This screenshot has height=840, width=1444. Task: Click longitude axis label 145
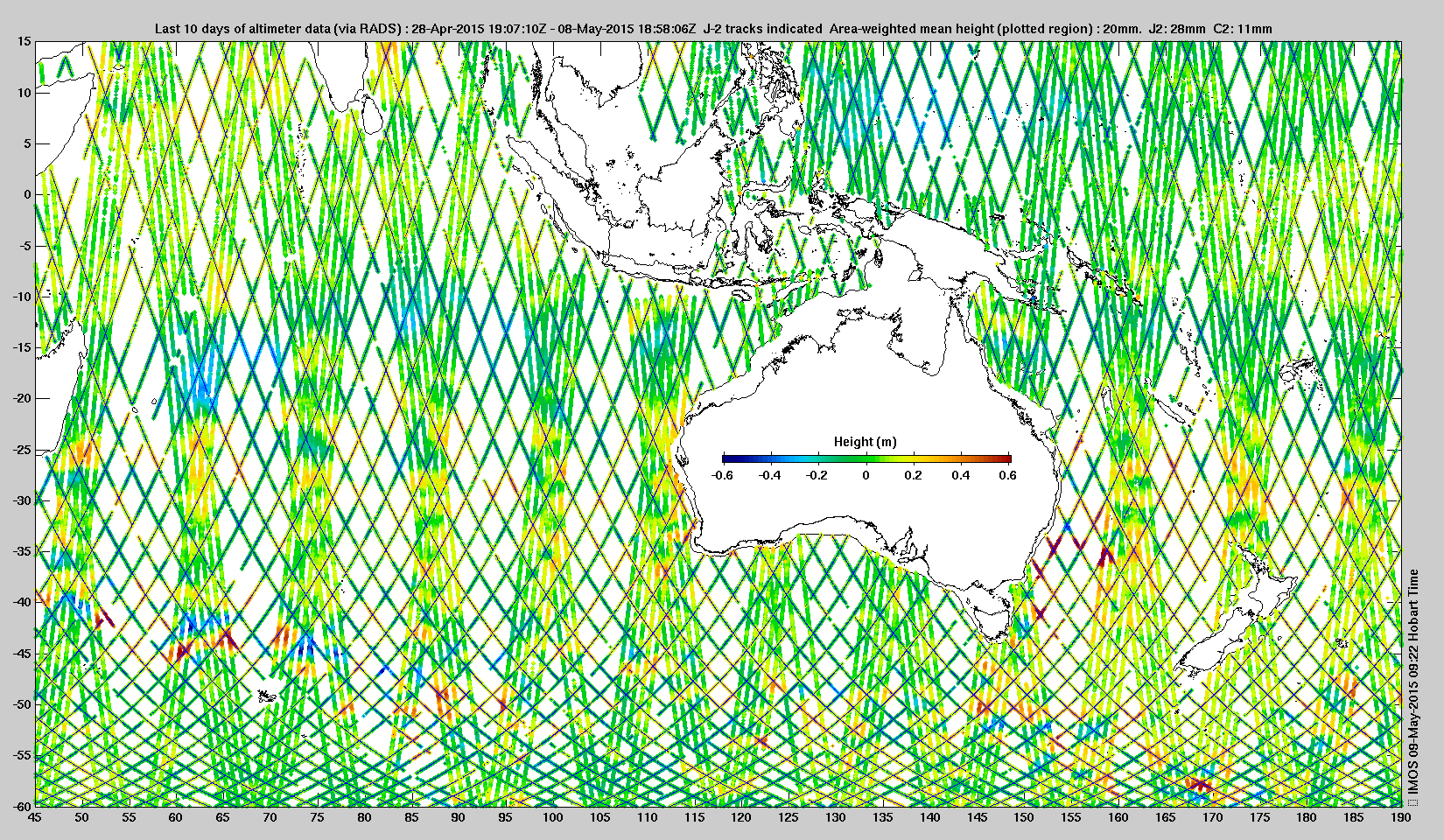pyautogui.click(x=977, y=817)
